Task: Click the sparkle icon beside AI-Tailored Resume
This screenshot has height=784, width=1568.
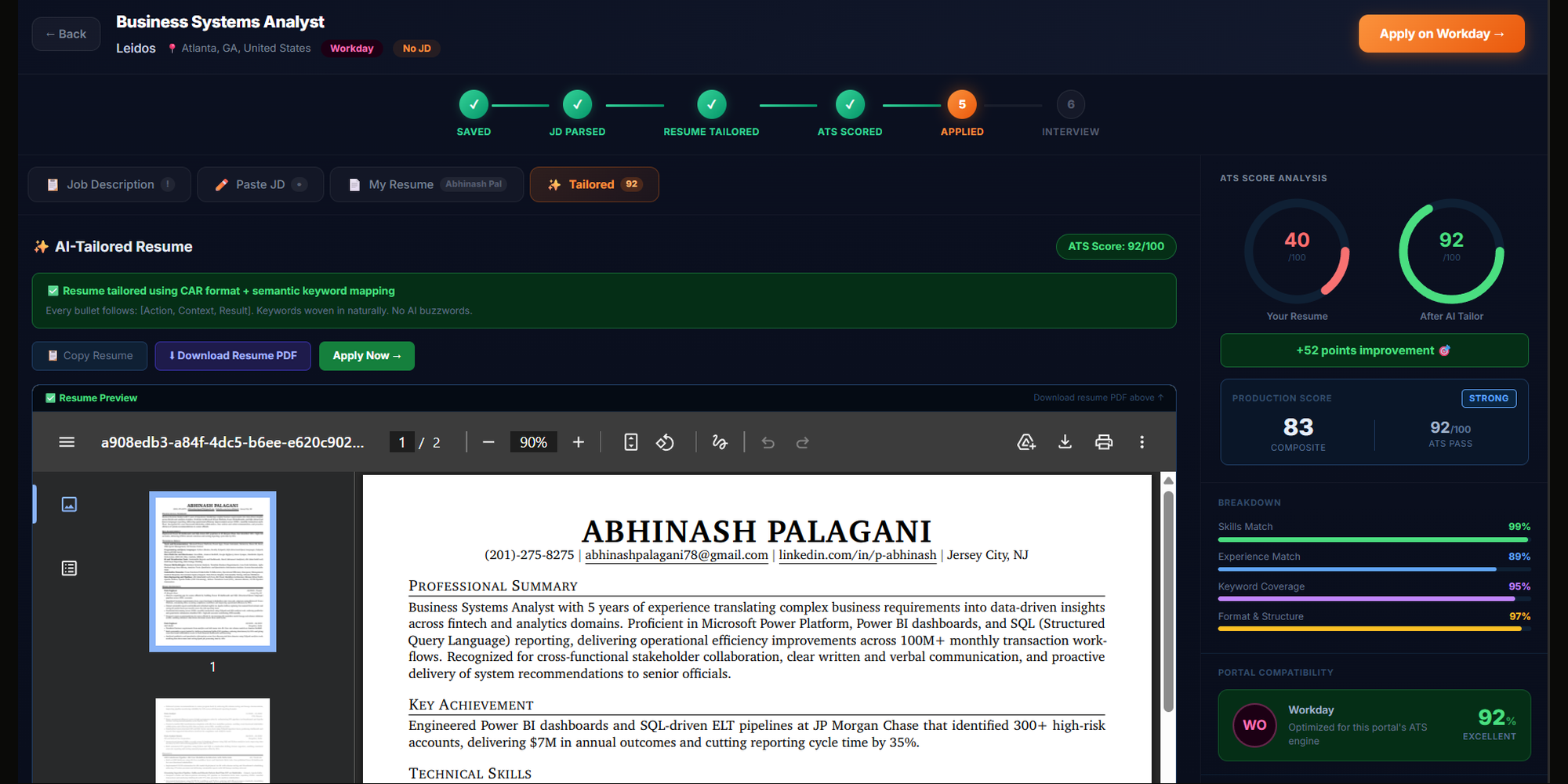Action: point(41,246)
